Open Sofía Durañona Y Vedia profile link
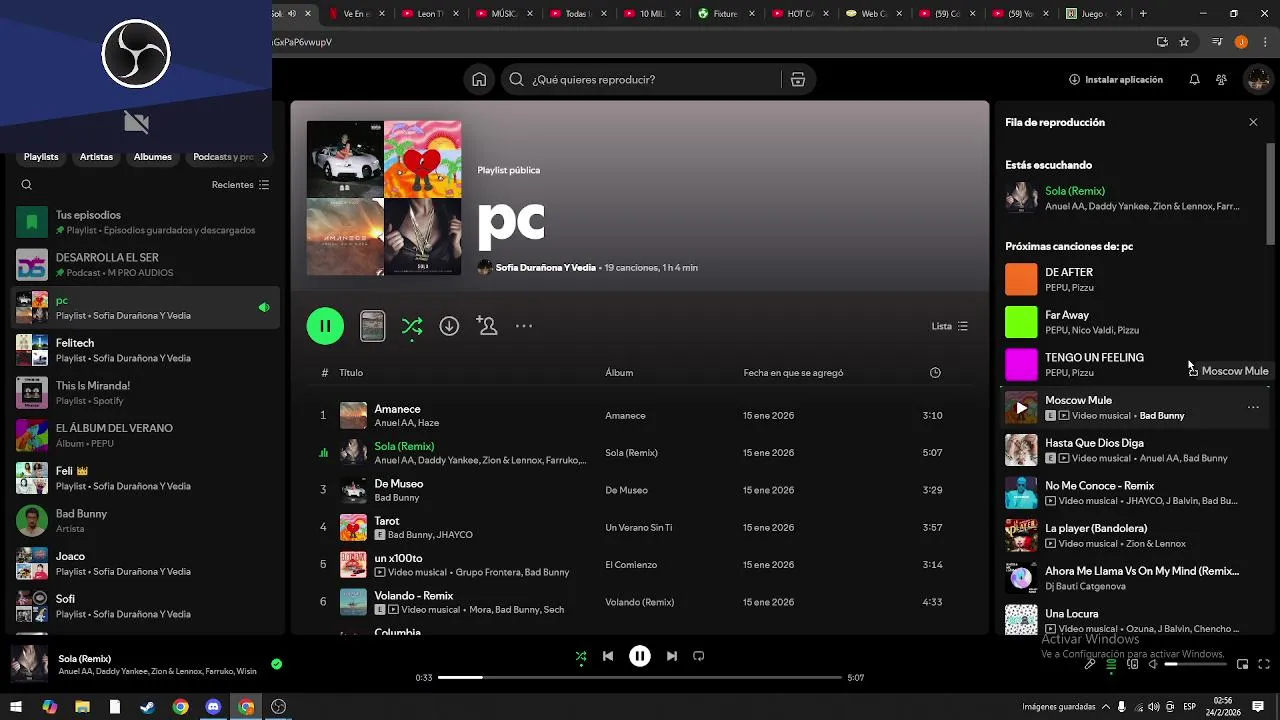The height and width of the screenshot is (720, 1280). click(545, 268)
